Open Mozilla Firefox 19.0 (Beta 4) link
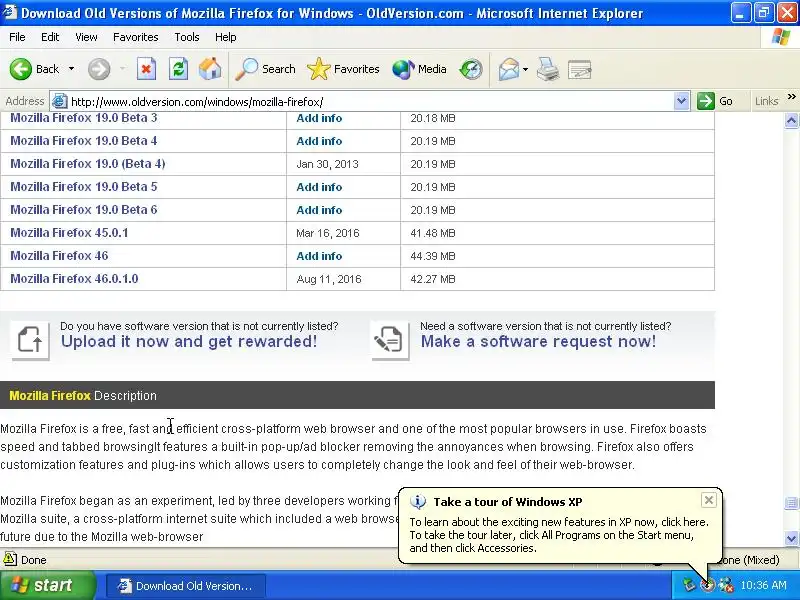Screen dimensions: 800x600 88,164
